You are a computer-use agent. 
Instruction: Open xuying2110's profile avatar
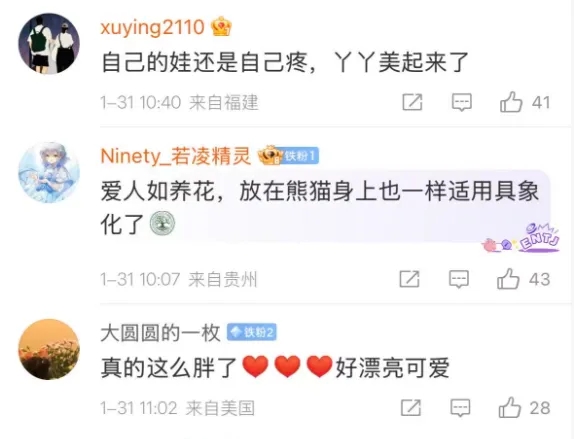coord(49,44)
